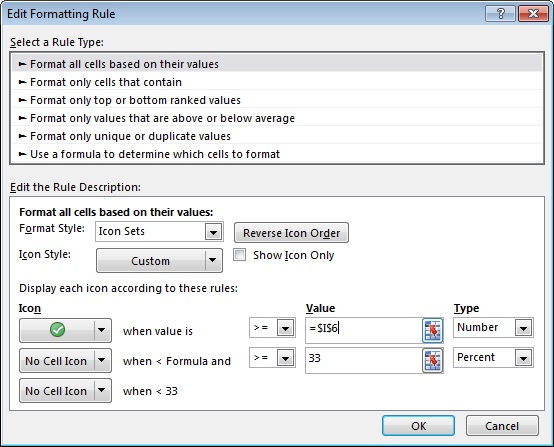
Task: Close the Edit Formatting Rule dialog
Action: [533, 14]
